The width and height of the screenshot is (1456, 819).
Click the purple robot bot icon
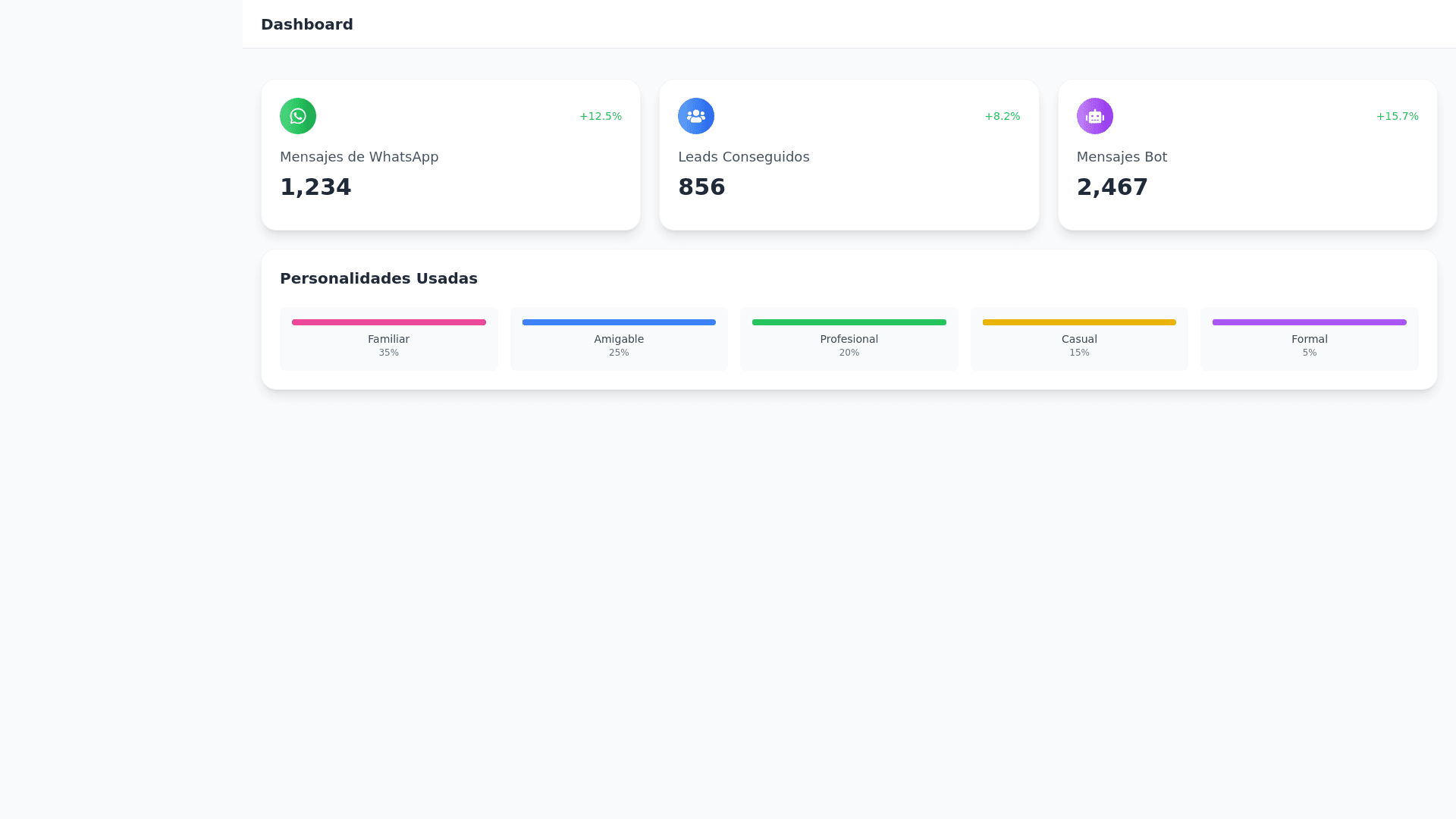click(x=1094, y=116)
